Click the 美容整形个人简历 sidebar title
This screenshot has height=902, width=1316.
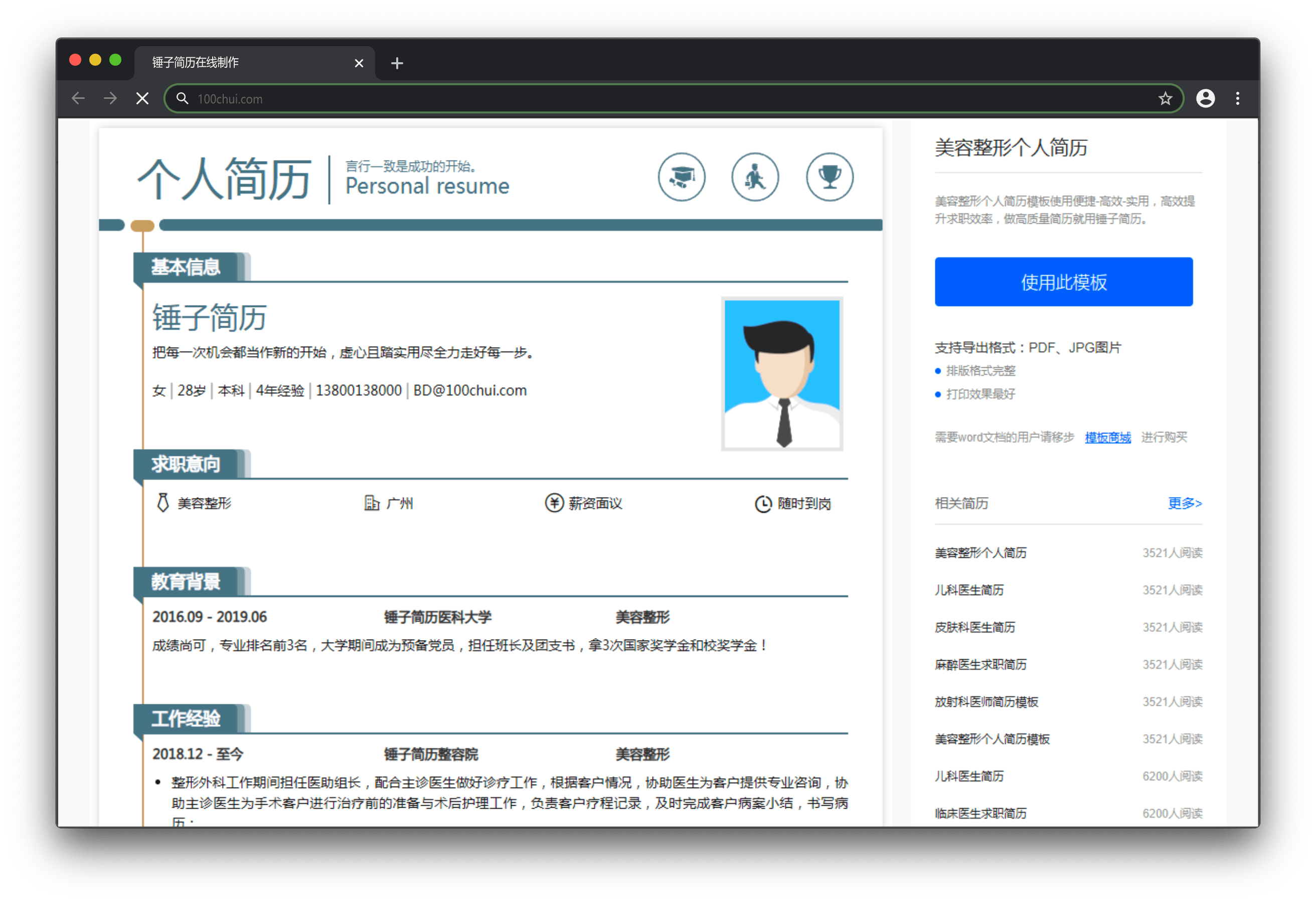(x=1011, y=147)
